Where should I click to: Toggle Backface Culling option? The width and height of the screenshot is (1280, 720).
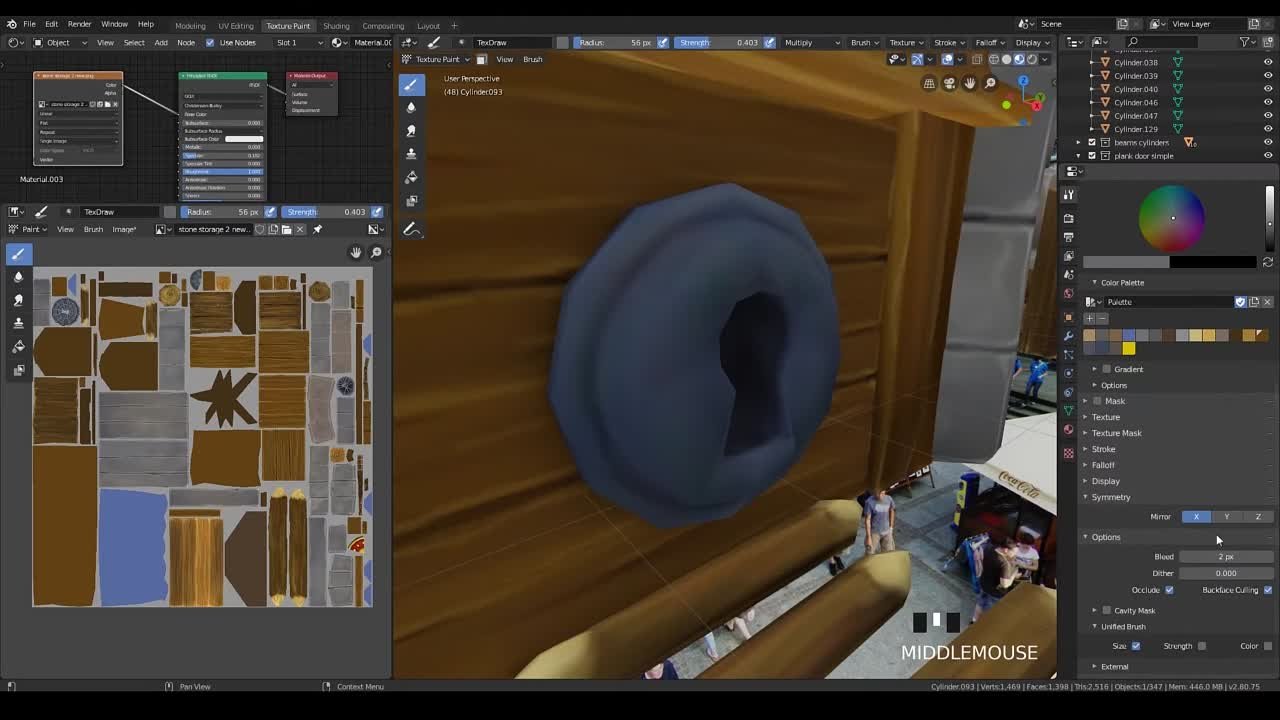pos(1268,590)
